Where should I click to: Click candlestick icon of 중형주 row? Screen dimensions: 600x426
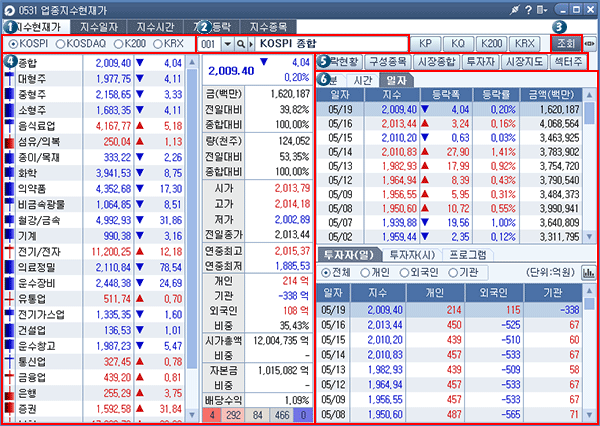pyautogui.click(x=9, y=95)
